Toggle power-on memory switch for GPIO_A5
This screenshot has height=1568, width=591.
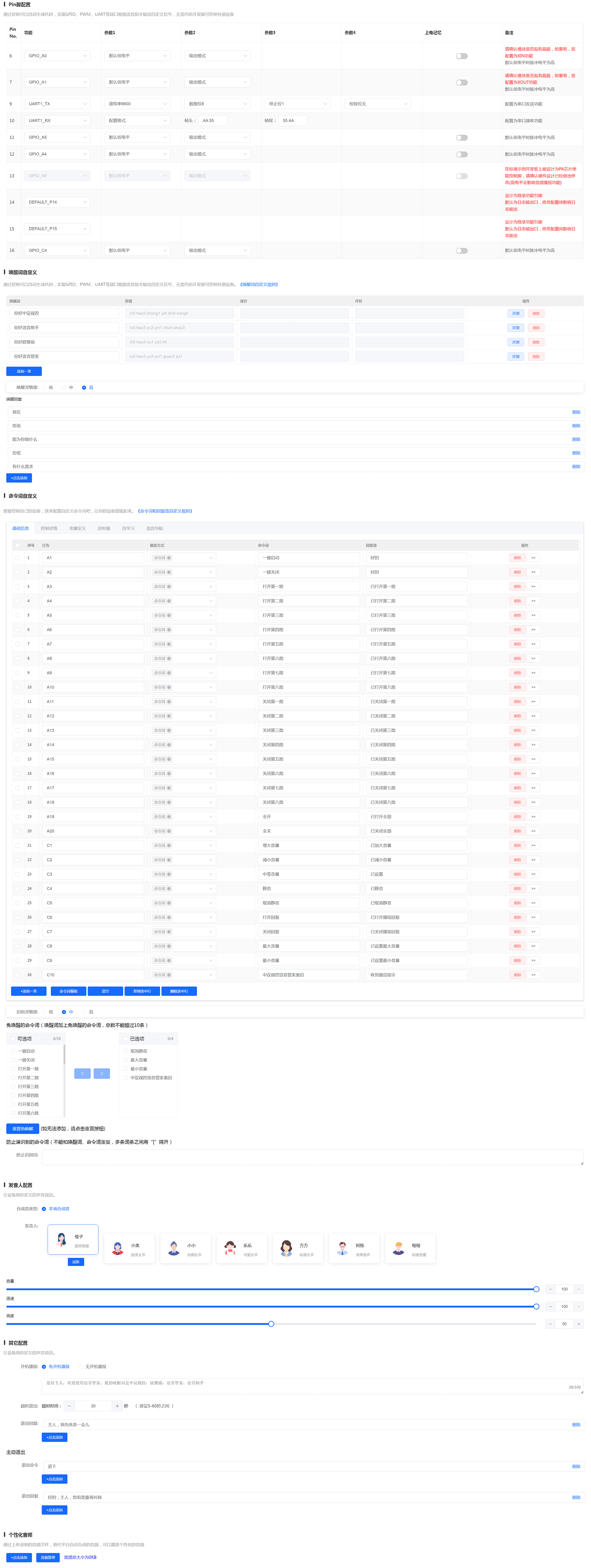tap(462, 138)
